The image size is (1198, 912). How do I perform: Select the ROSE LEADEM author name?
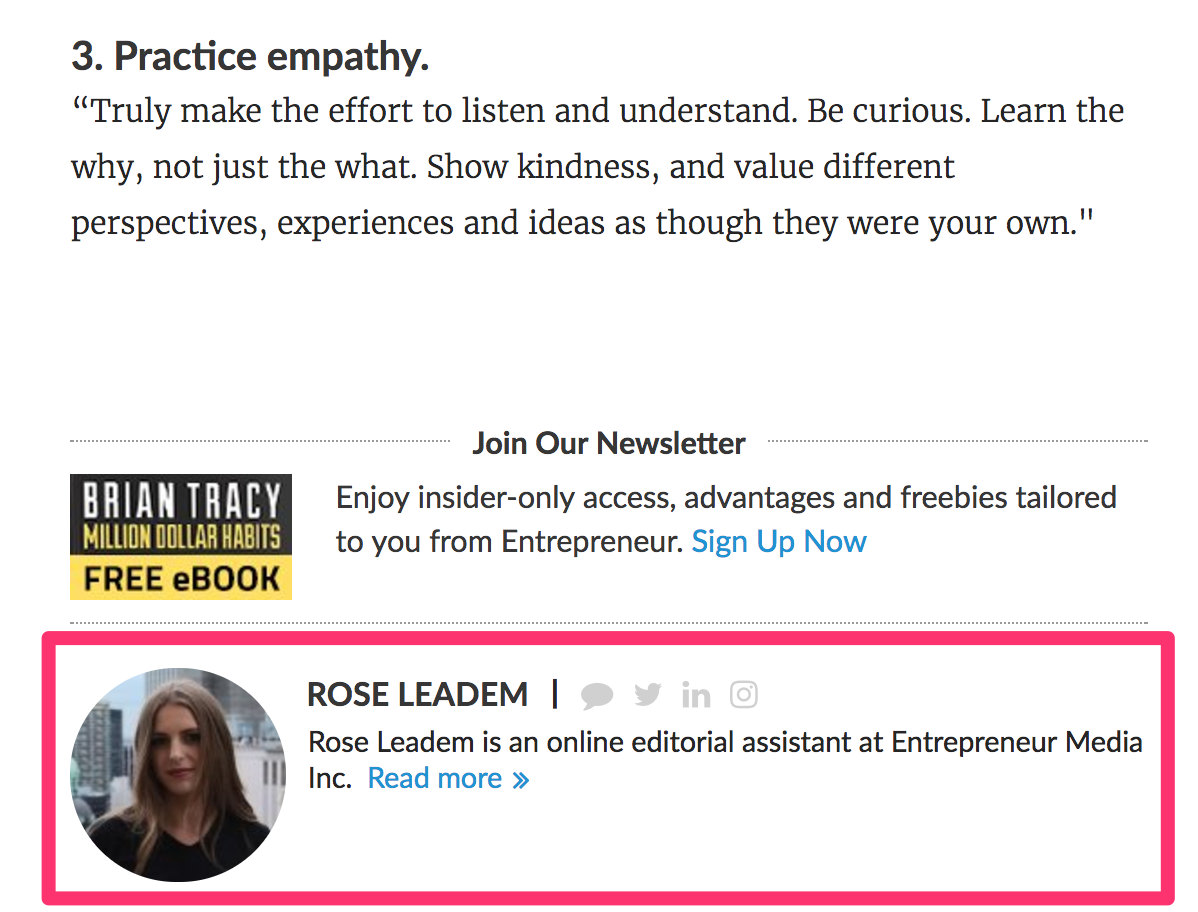click(x=417, y=694)
